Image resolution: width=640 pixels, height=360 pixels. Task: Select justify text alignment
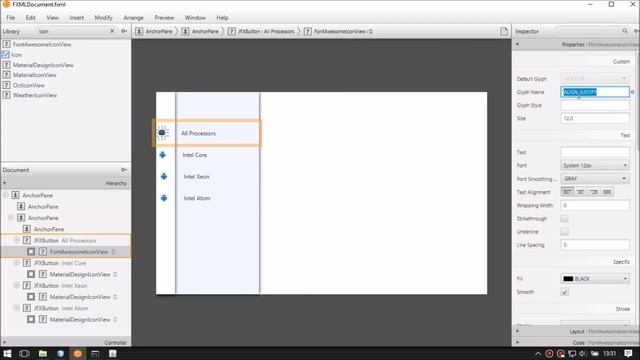pos(607,192)
